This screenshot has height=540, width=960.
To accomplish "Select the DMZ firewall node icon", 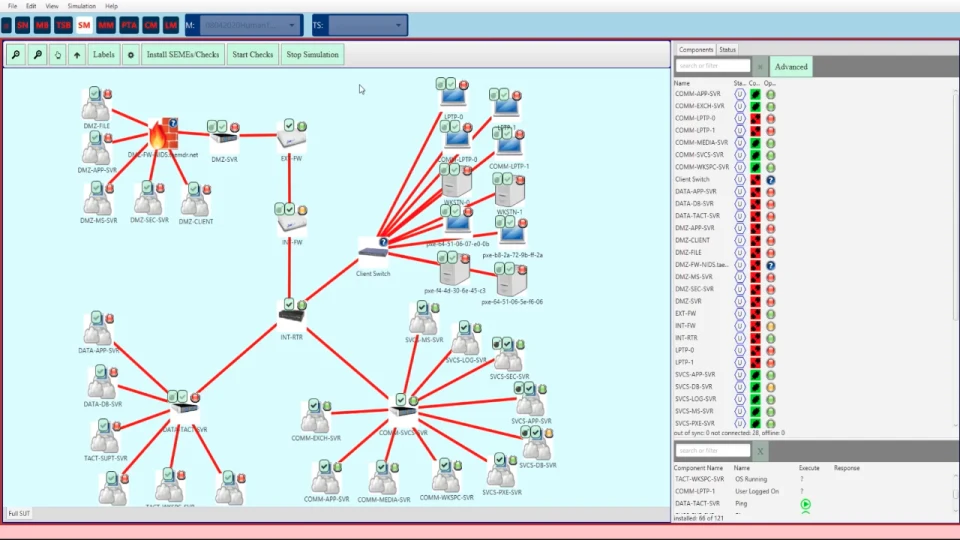I will [x=163, y=135].
